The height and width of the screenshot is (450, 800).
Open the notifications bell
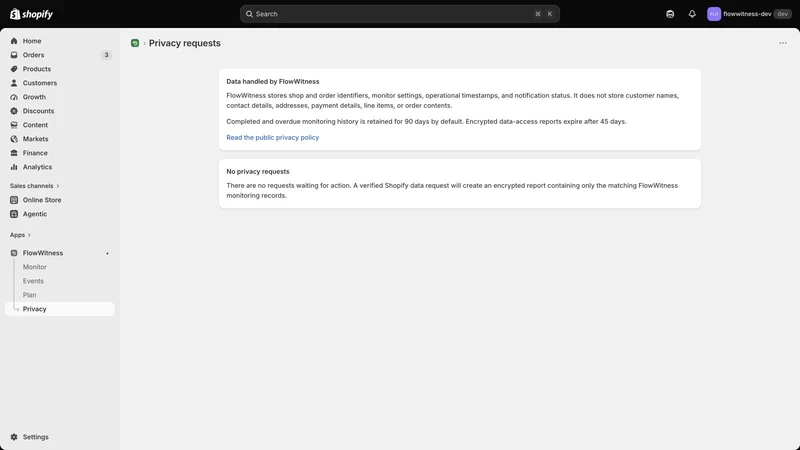[x=692, y=14]
